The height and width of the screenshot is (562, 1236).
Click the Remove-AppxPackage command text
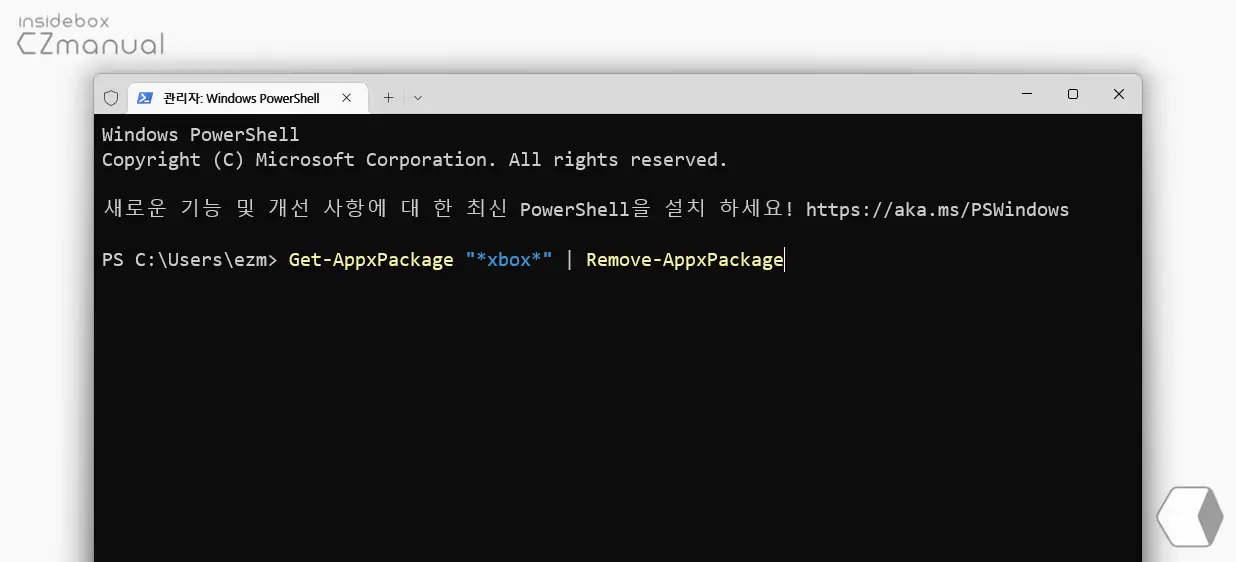685,260
